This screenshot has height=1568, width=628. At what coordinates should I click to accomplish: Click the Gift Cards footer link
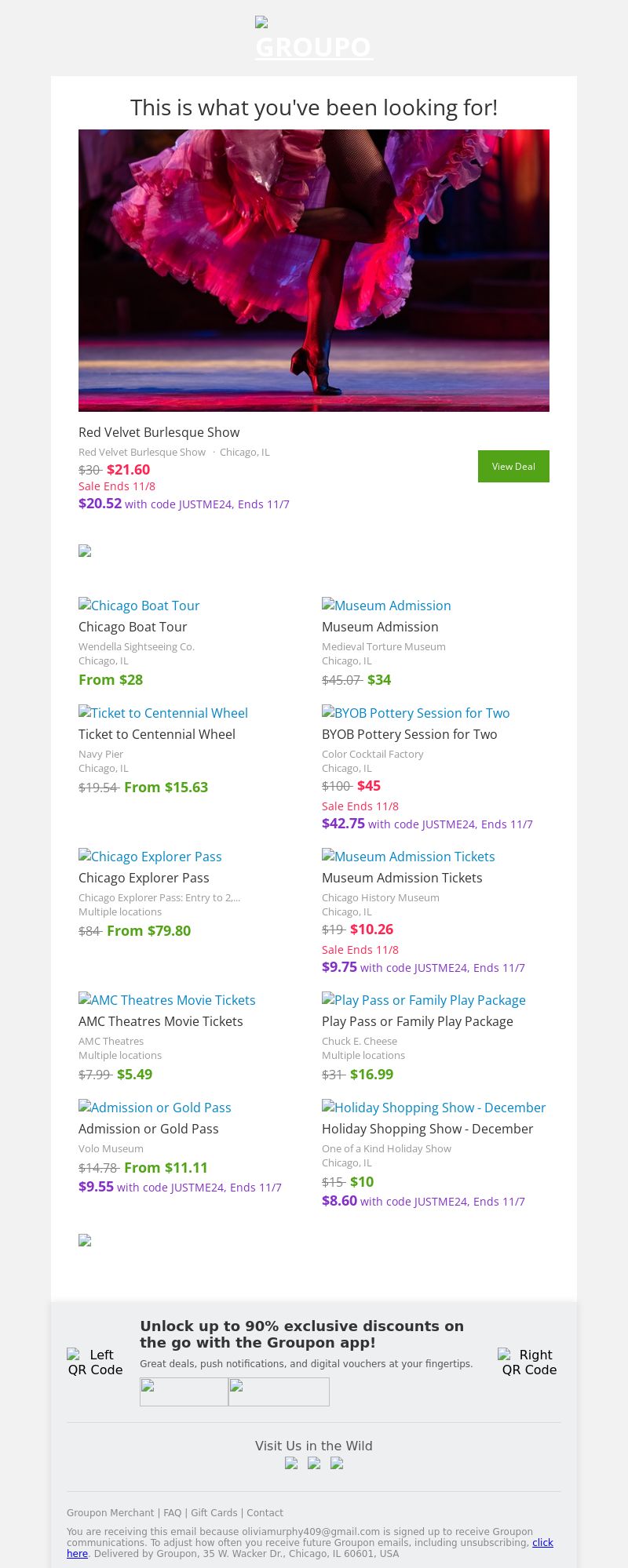pos(214,1513)
